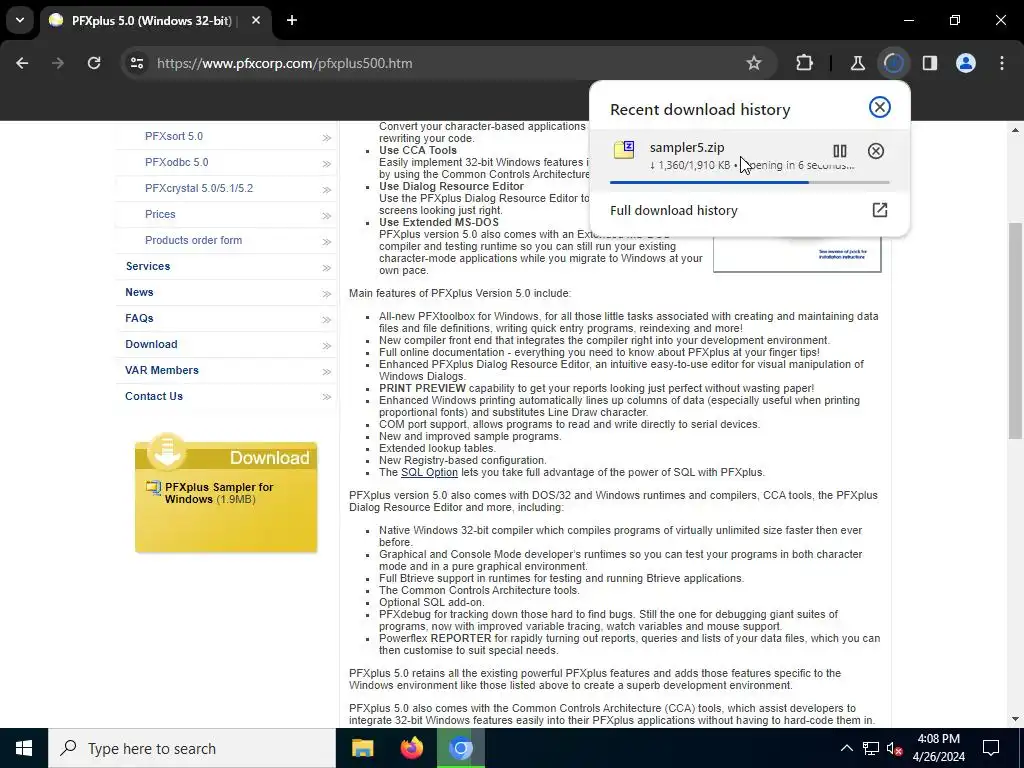Click the sampler5.zip download progress bar
Viewport: 1024px width, 768px height.
point(750,182)
